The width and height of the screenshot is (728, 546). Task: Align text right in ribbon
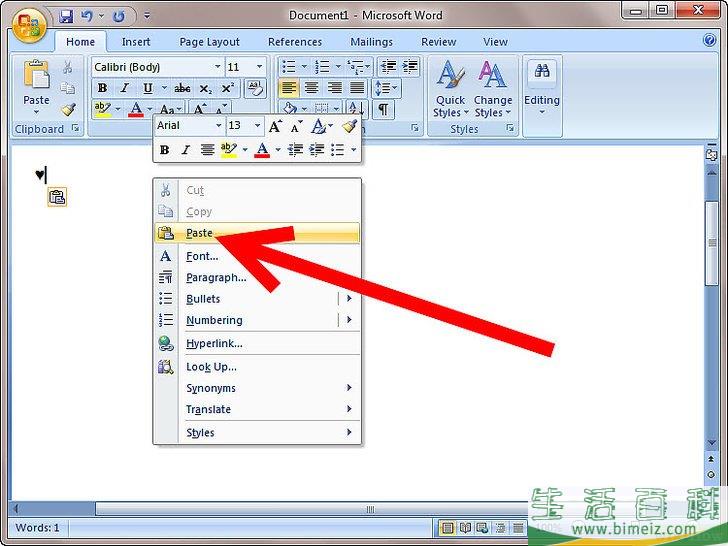(x=334, y=87)
